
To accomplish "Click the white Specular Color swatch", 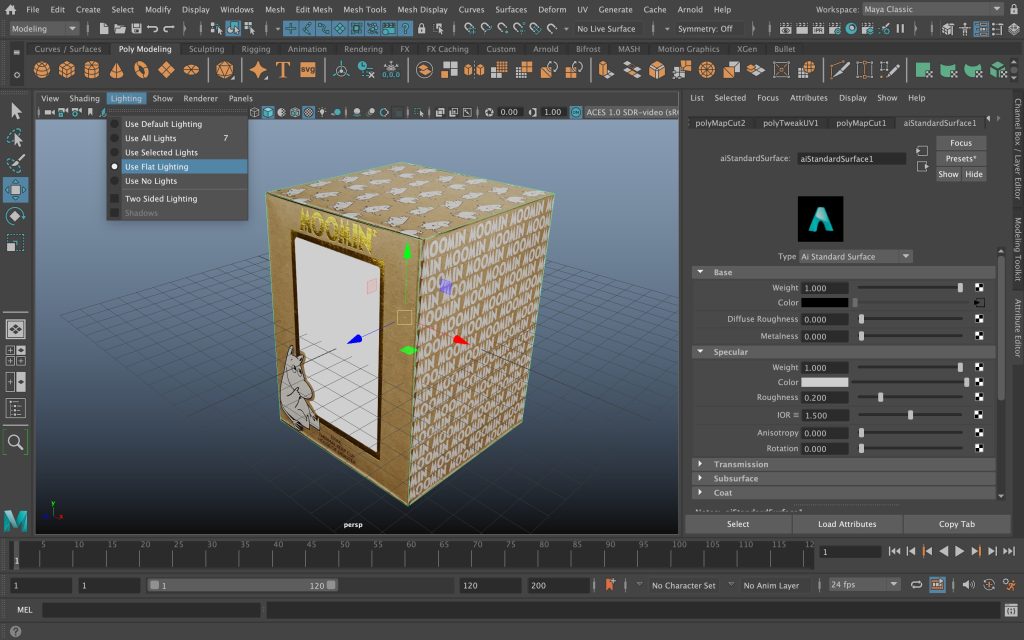I will [x=825, y=383].
